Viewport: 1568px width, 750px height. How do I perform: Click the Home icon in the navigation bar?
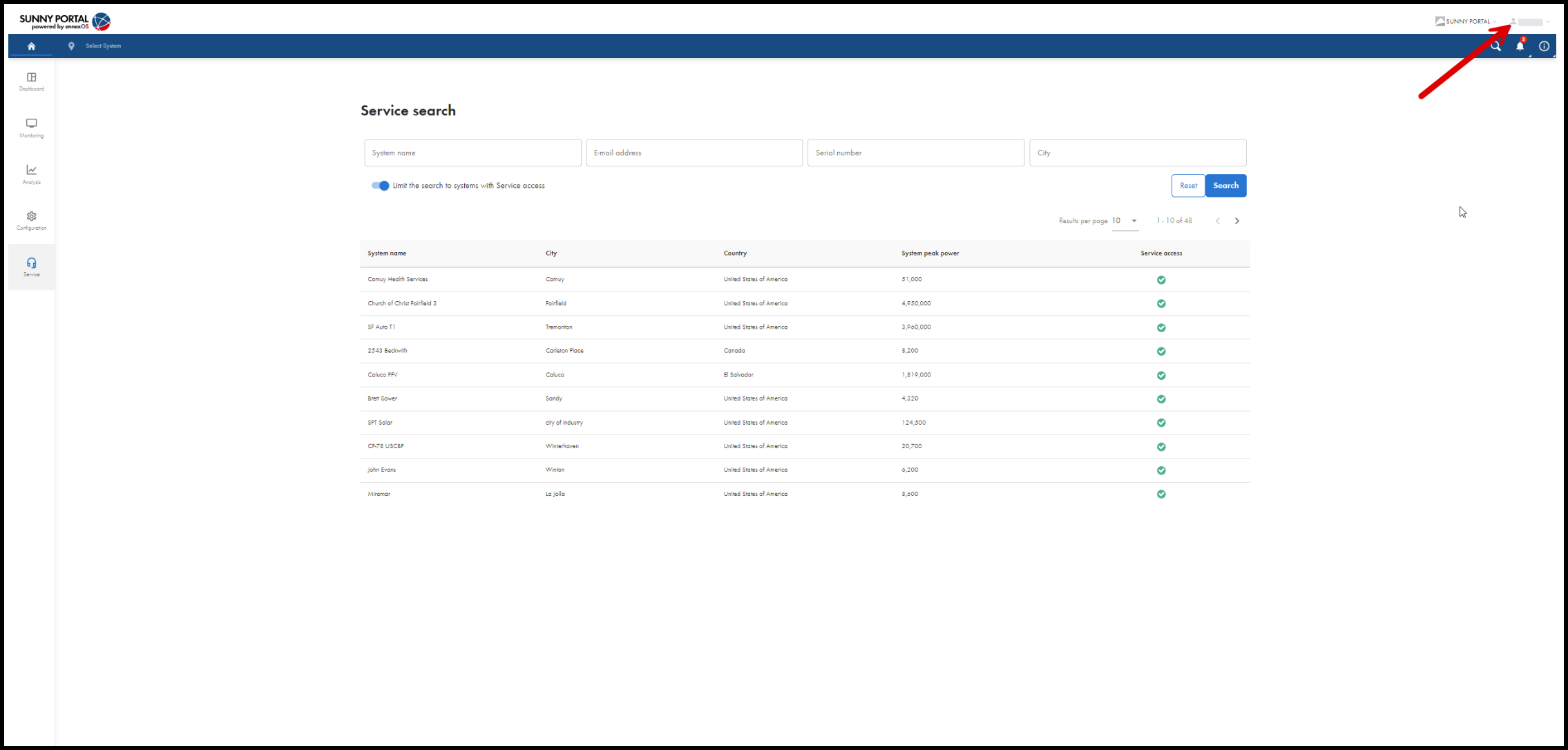click(x=31, y=46)
